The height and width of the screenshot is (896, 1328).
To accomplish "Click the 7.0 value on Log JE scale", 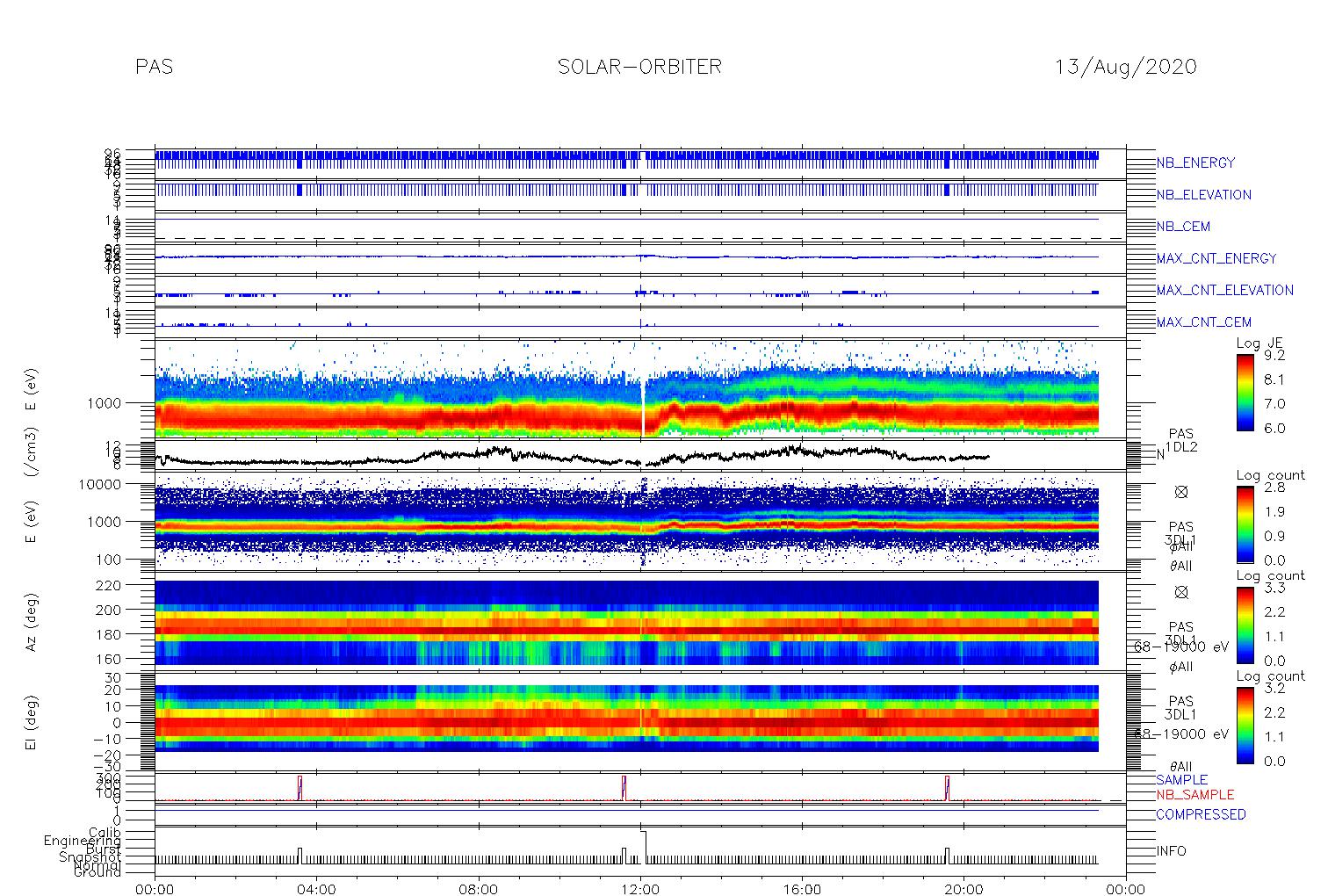I will coord(1274,404).
